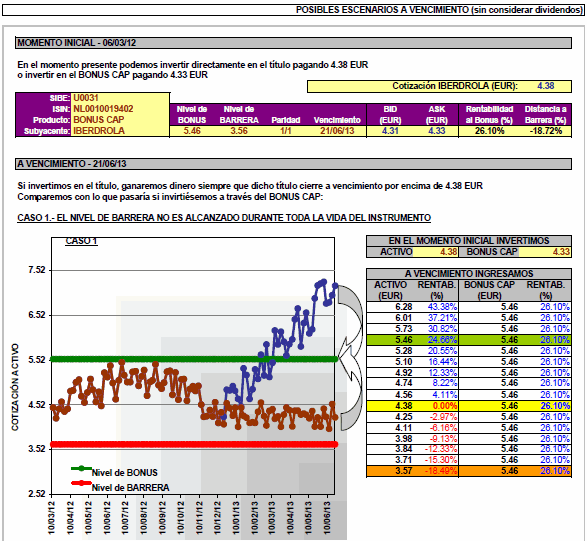Click the orange highlighted 3.57 activo row
Image resolution: width=587 pixels, height=541 pixels.
(469, 471)
